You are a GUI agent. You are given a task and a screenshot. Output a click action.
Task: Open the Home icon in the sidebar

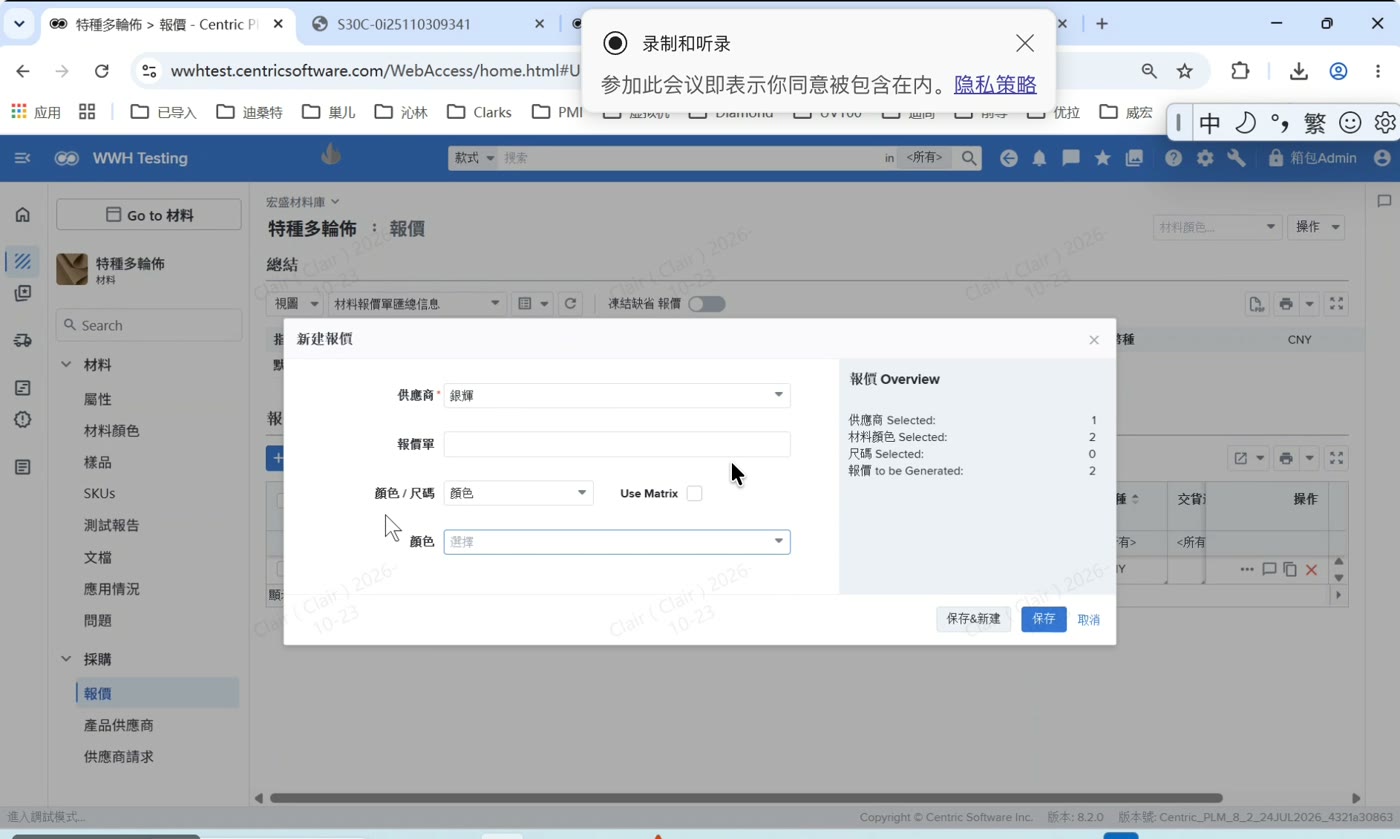pos(22,215)
